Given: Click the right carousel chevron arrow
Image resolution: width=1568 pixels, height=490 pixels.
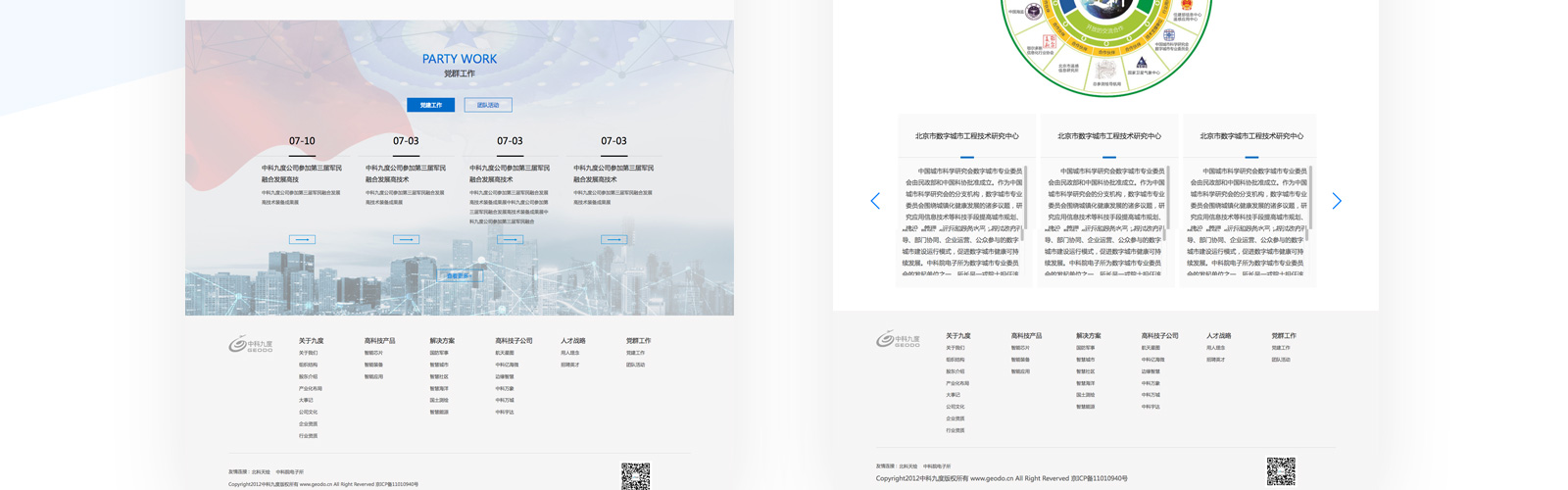Looking at the screenshot, I should click(x=1336, y=201).
